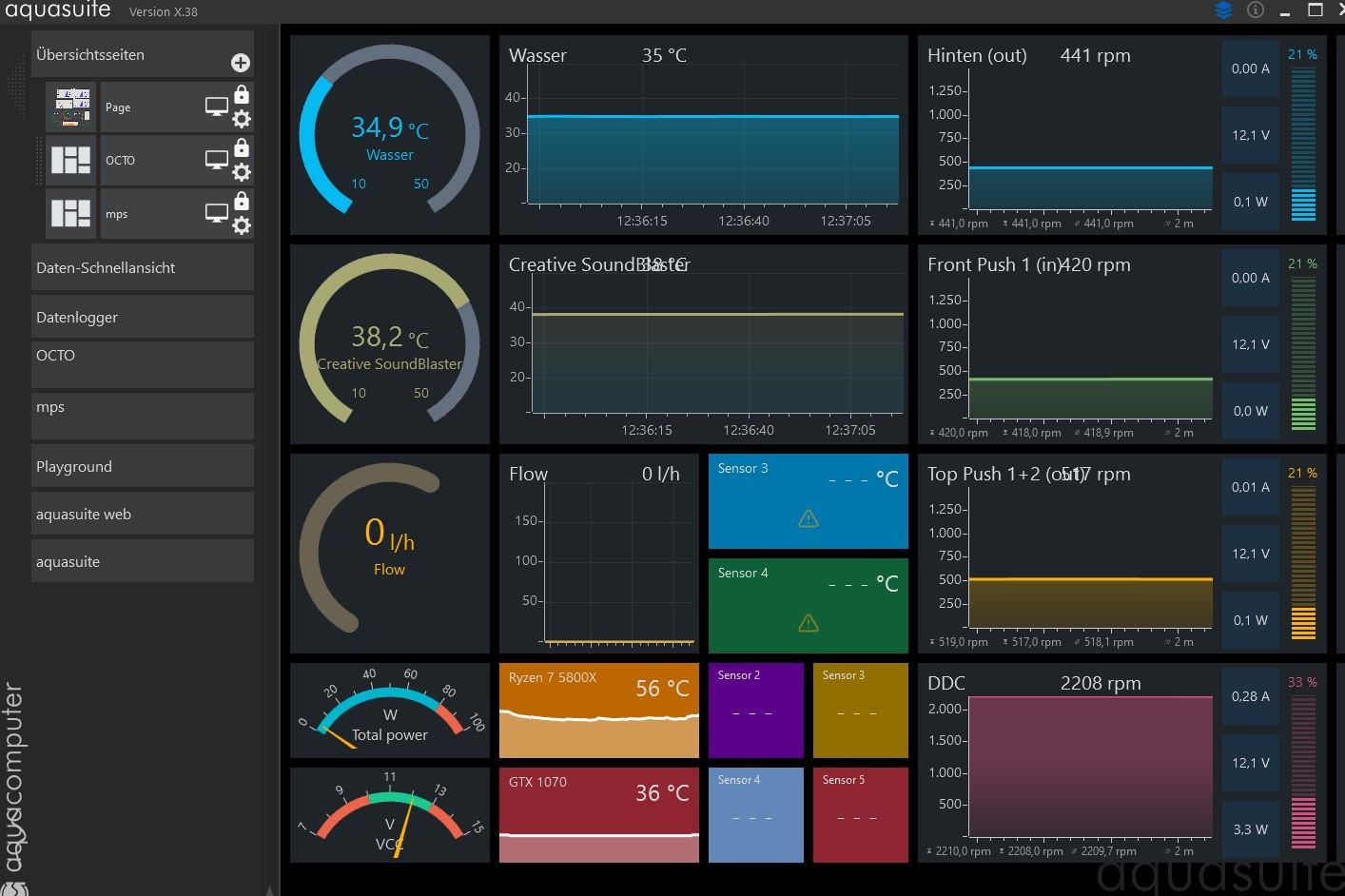Click the desktop monitor icon for mps

[217, 213]
